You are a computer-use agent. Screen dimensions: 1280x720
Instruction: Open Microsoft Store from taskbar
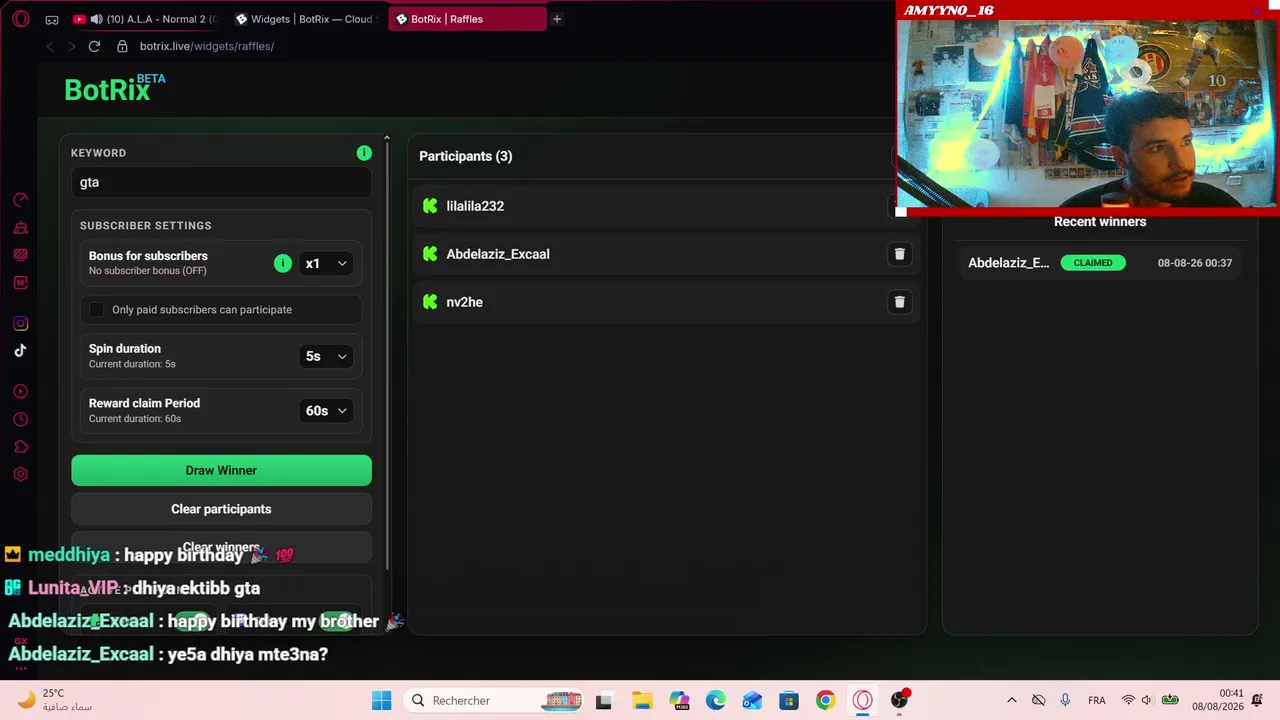coord(788,700)
